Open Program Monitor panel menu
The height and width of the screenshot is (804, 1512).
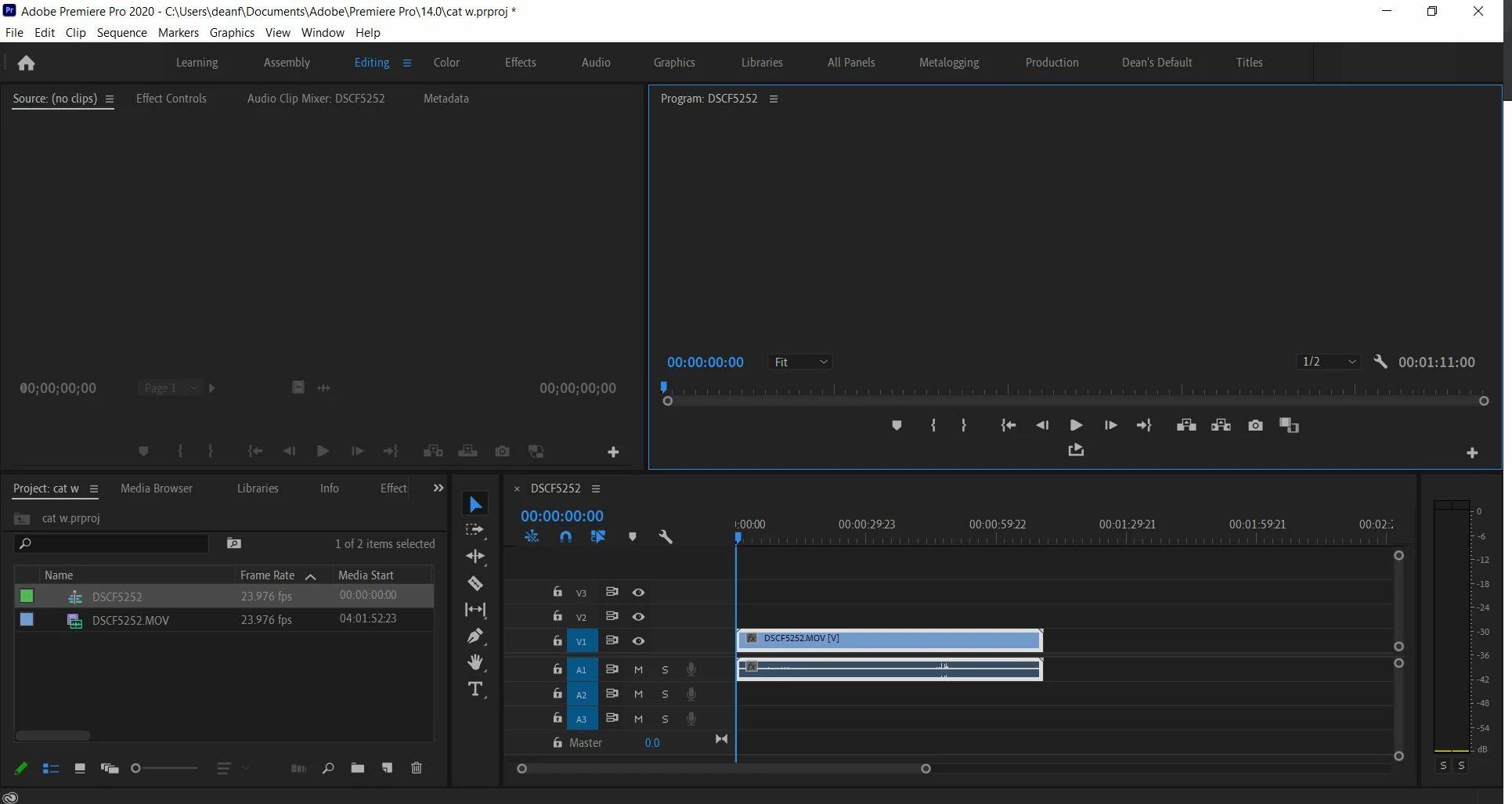tap(774, 99)
